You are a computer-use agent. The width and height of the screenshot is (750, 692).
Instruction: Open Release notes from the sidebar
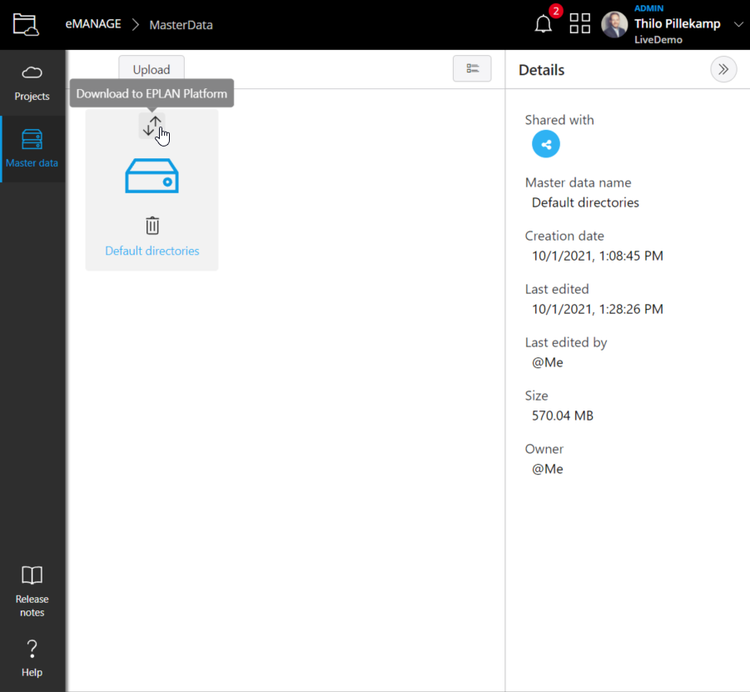pos(32,590)
